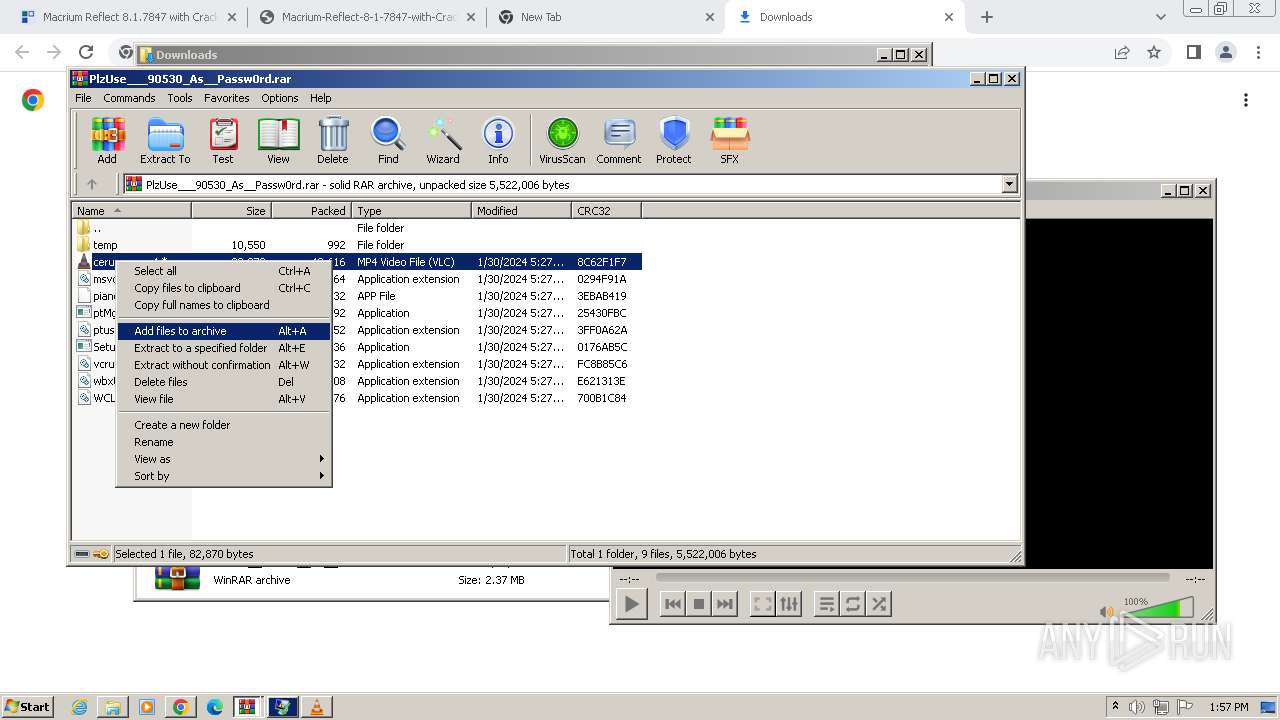Viewport: 1280px width, 720px height.
Task: Click the VLC seek progress bar
Action: (x=912, y=577)
